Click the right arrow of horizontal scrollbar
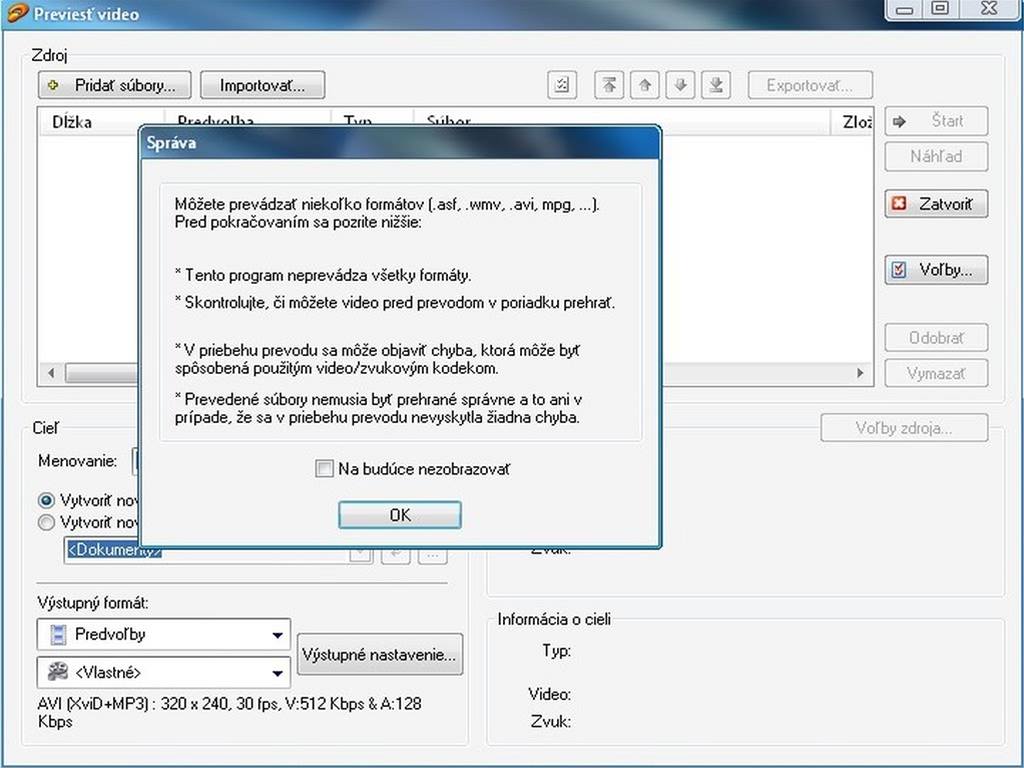1024x768 pixels. [860, 373]
